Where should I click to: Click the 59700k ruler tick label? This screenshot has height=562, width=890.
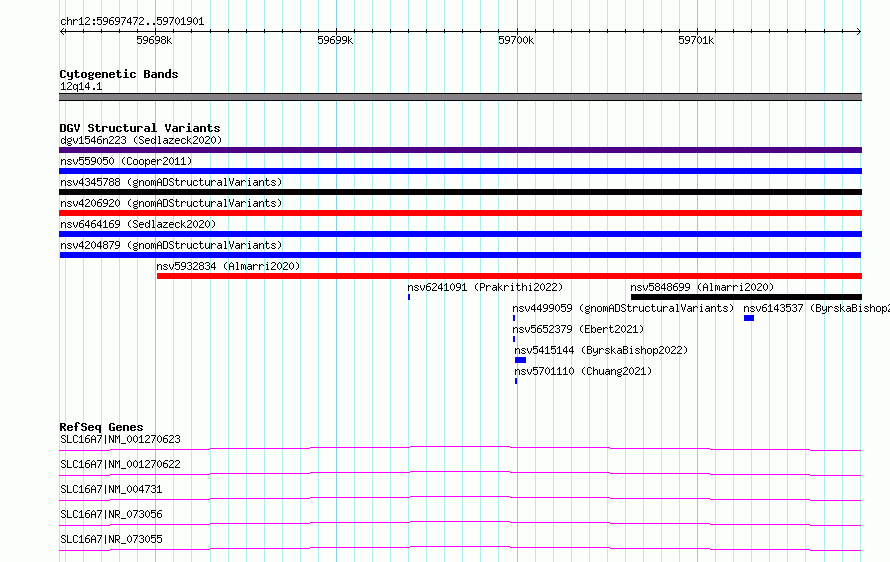[516, 40]
